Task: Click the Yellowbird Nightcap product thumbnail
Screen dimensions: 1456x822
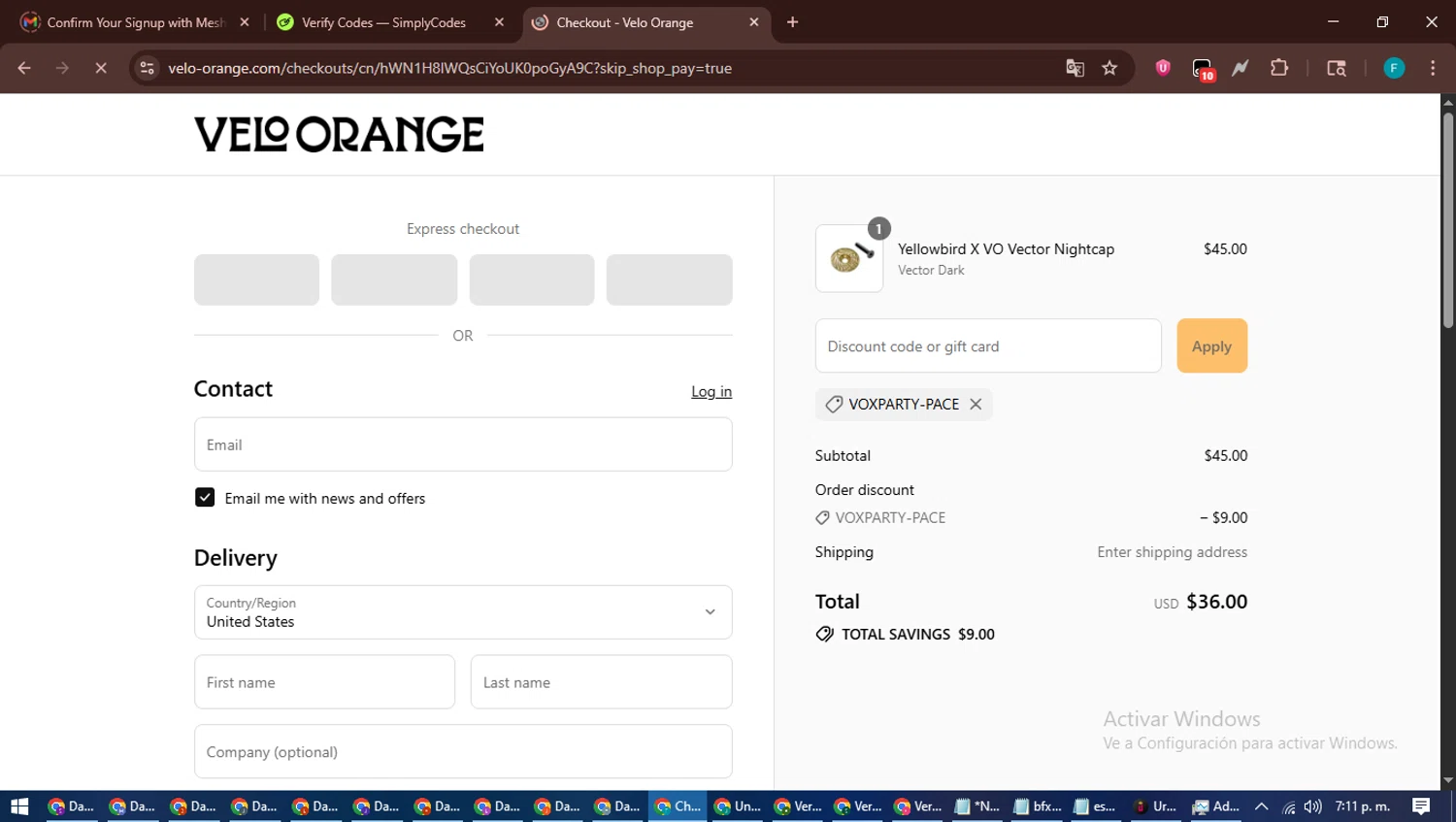Action: [849, 258]
